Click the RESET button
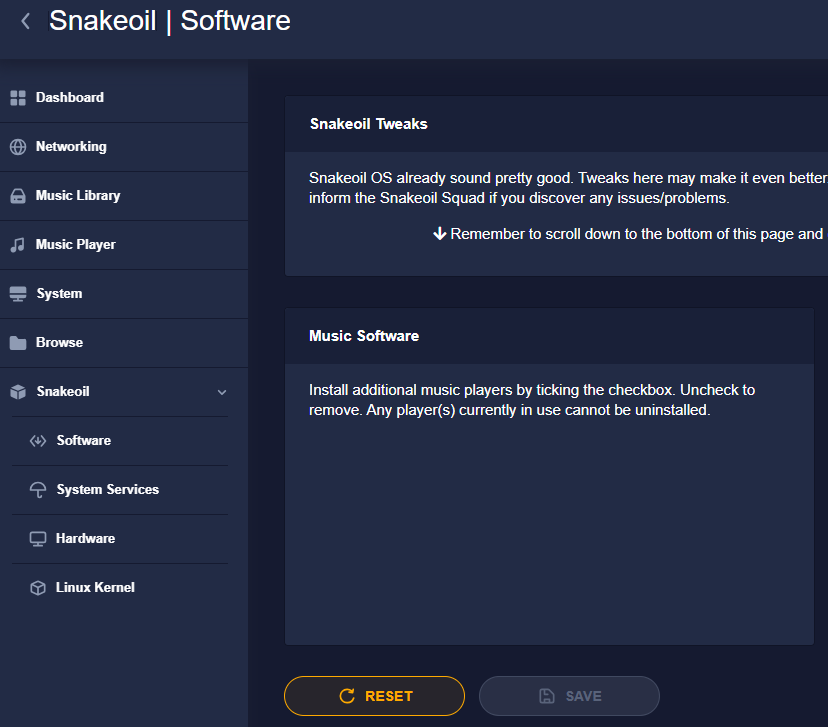828x727 pixels. point(374,696)
